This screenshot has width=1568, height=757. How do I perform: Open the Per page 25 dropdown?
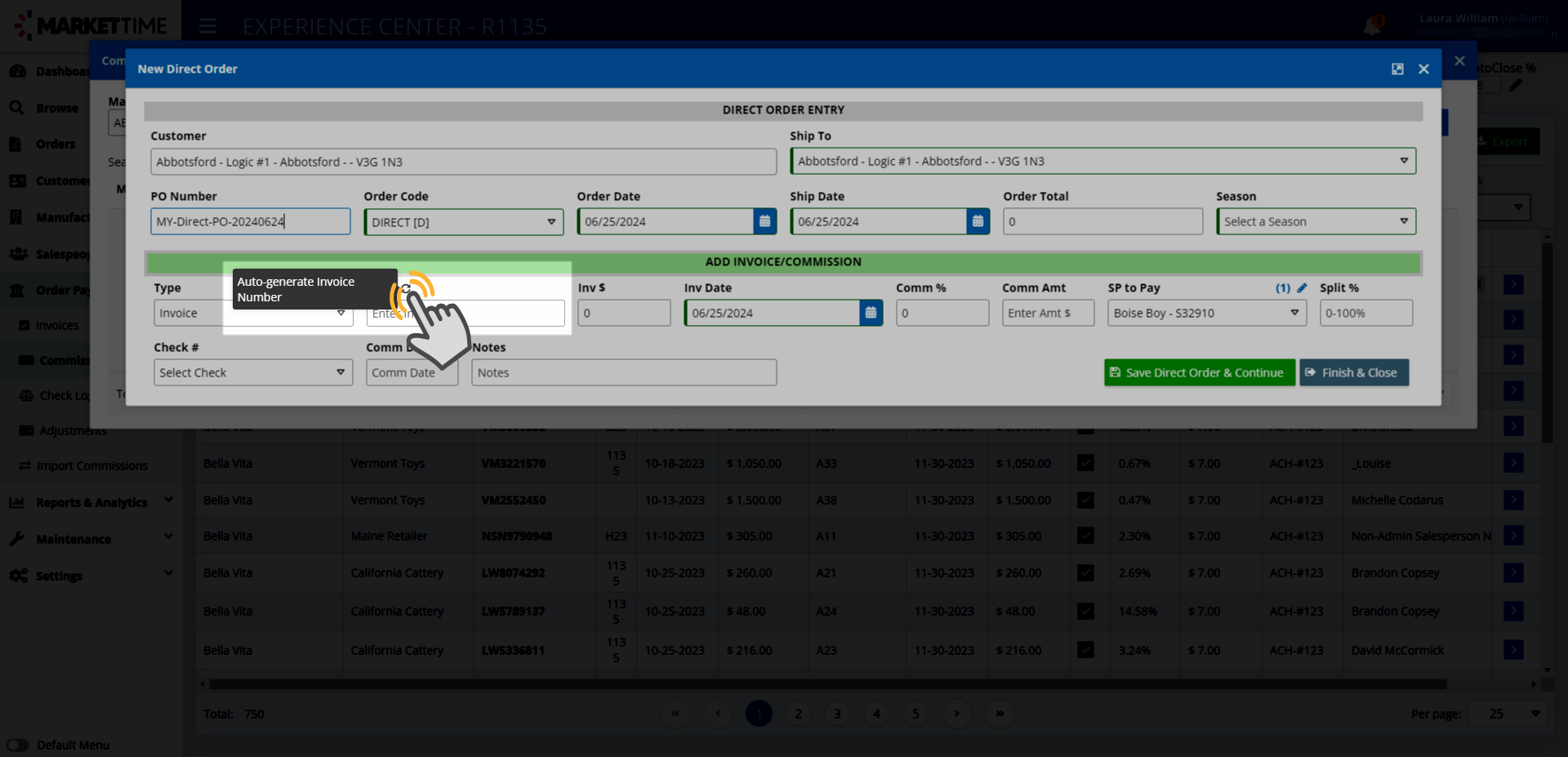[1508, 714]
